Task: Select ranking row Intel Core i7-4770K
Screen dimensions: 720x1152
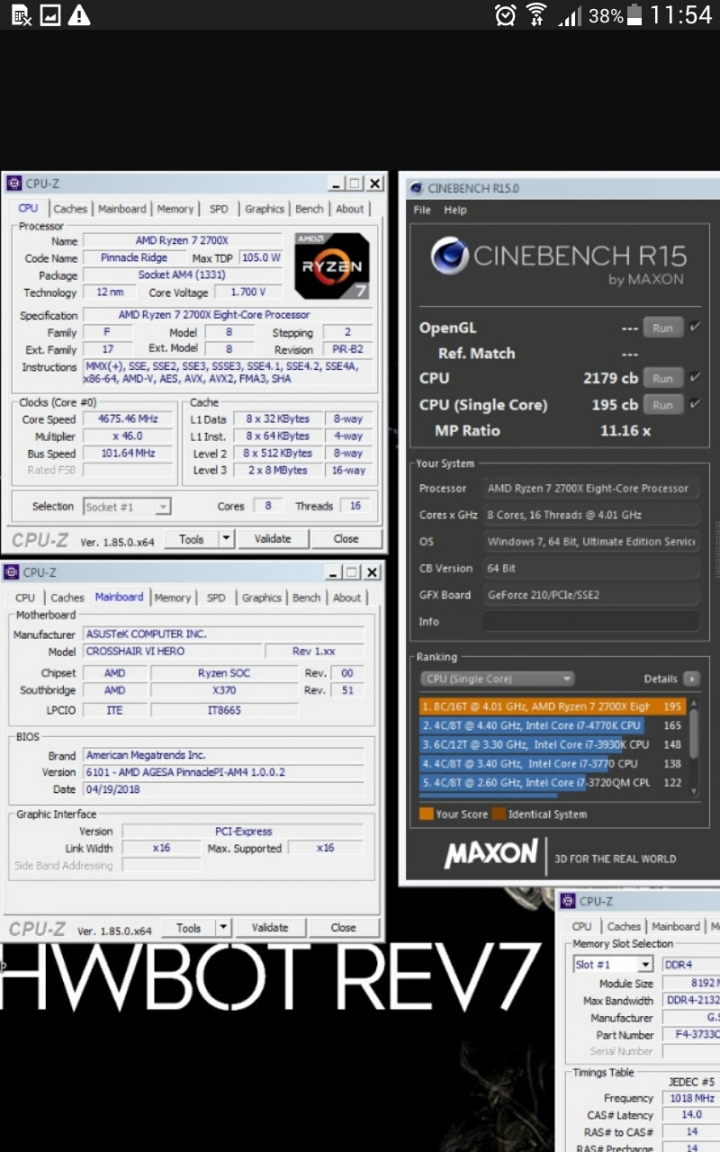Action: pyautogui.click(x=552, y=726)
